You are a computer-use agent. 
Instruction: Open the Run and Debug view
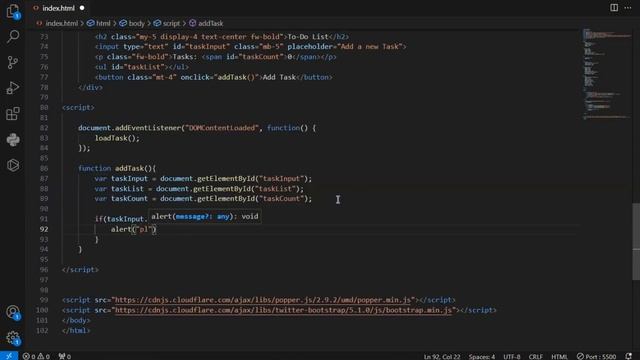(x=13, y=88)
